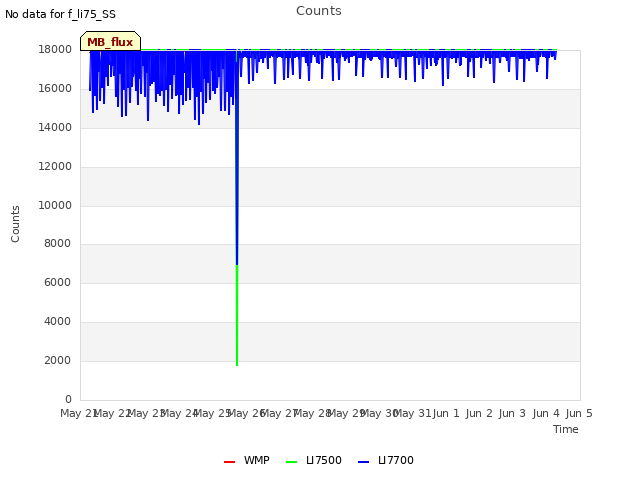Click the green LI7500 spike bottom near 2000
Screen dimensions: 640x480
237,363
